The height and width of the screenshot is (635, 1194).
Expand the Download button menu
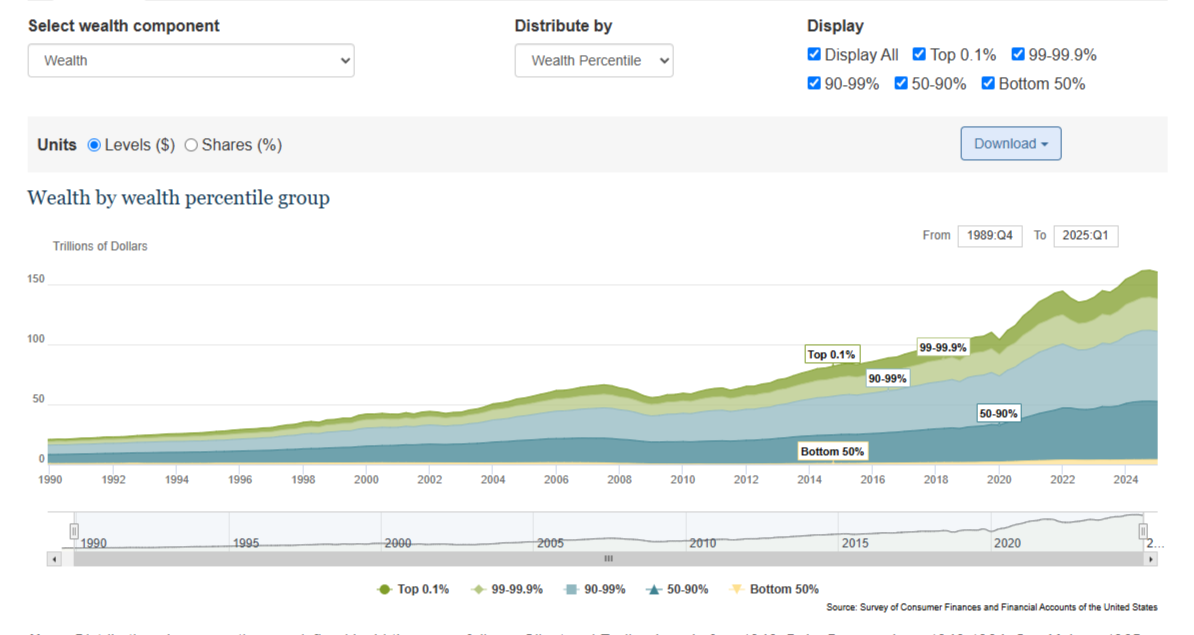pos(1010,143)
